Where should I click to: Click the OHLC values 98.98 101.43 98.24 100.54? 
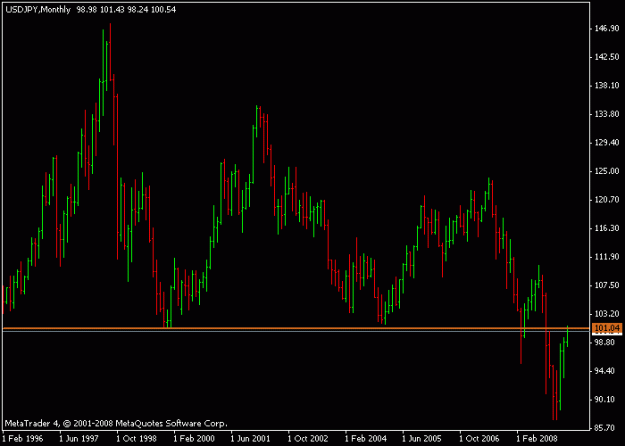[x=126, y=10]
